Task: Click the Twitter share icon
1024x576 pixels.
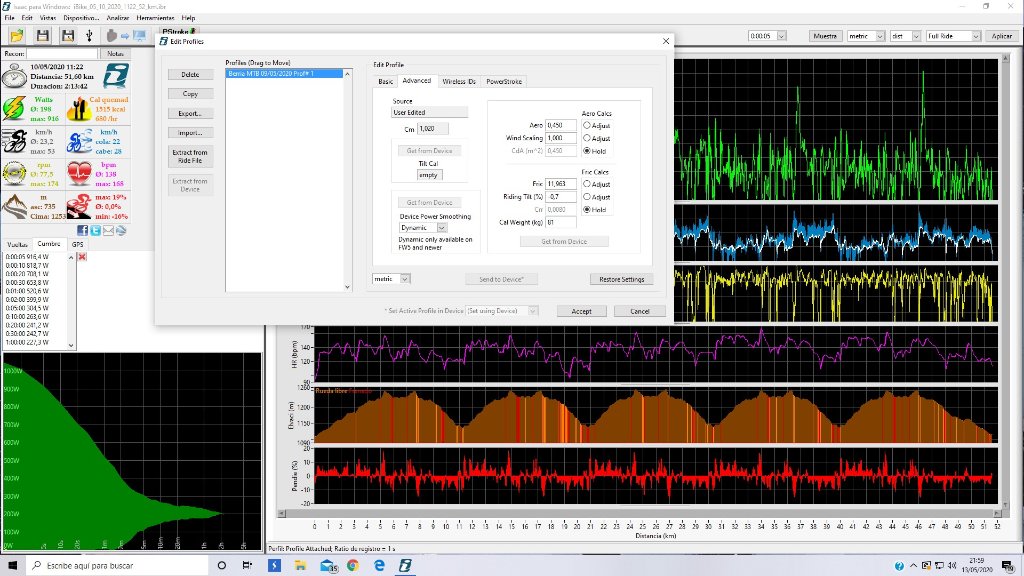Action: point(95,230)
